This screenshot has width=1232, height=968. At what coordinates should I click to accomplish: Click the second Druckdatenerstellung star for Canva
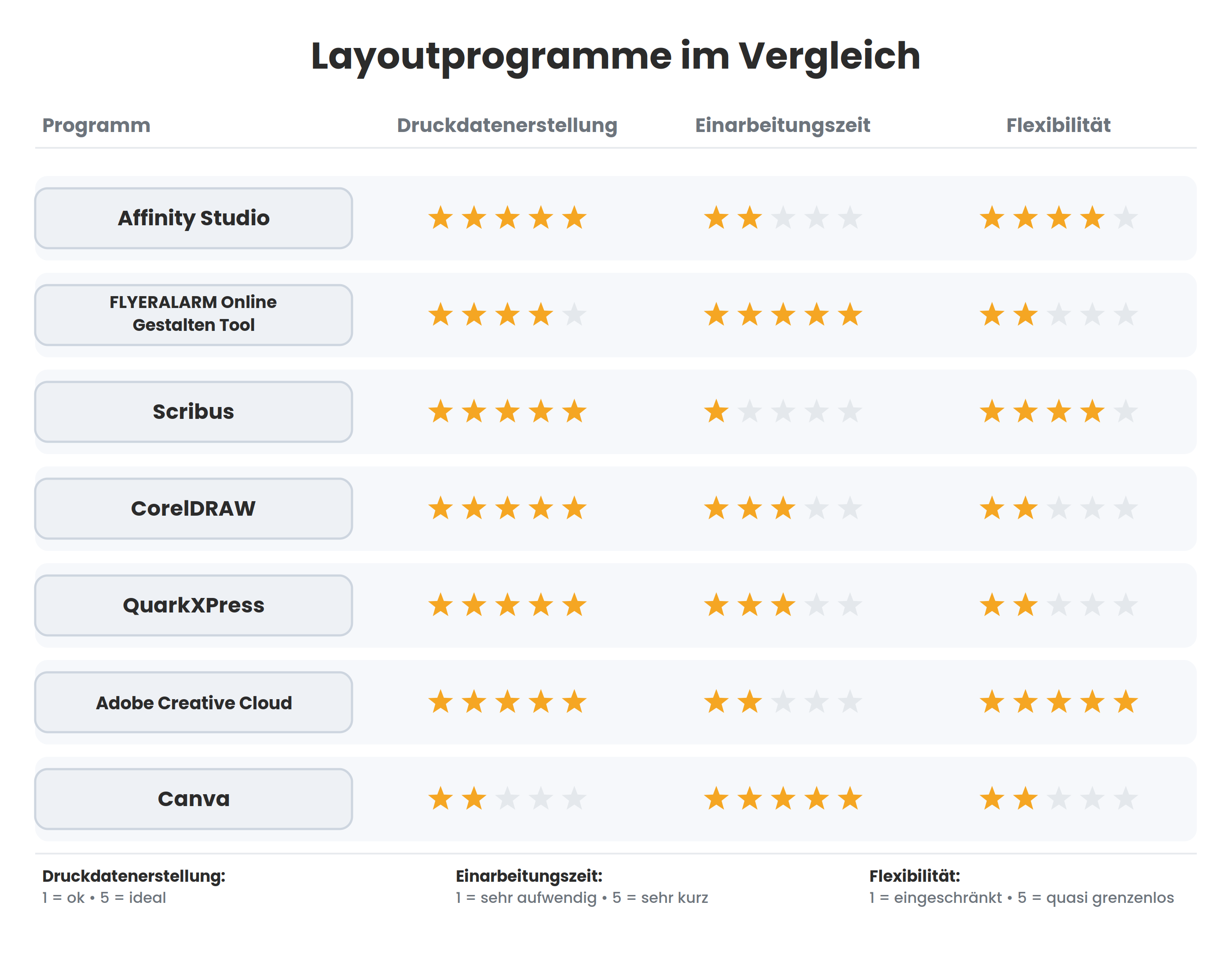tap(474, 799)
